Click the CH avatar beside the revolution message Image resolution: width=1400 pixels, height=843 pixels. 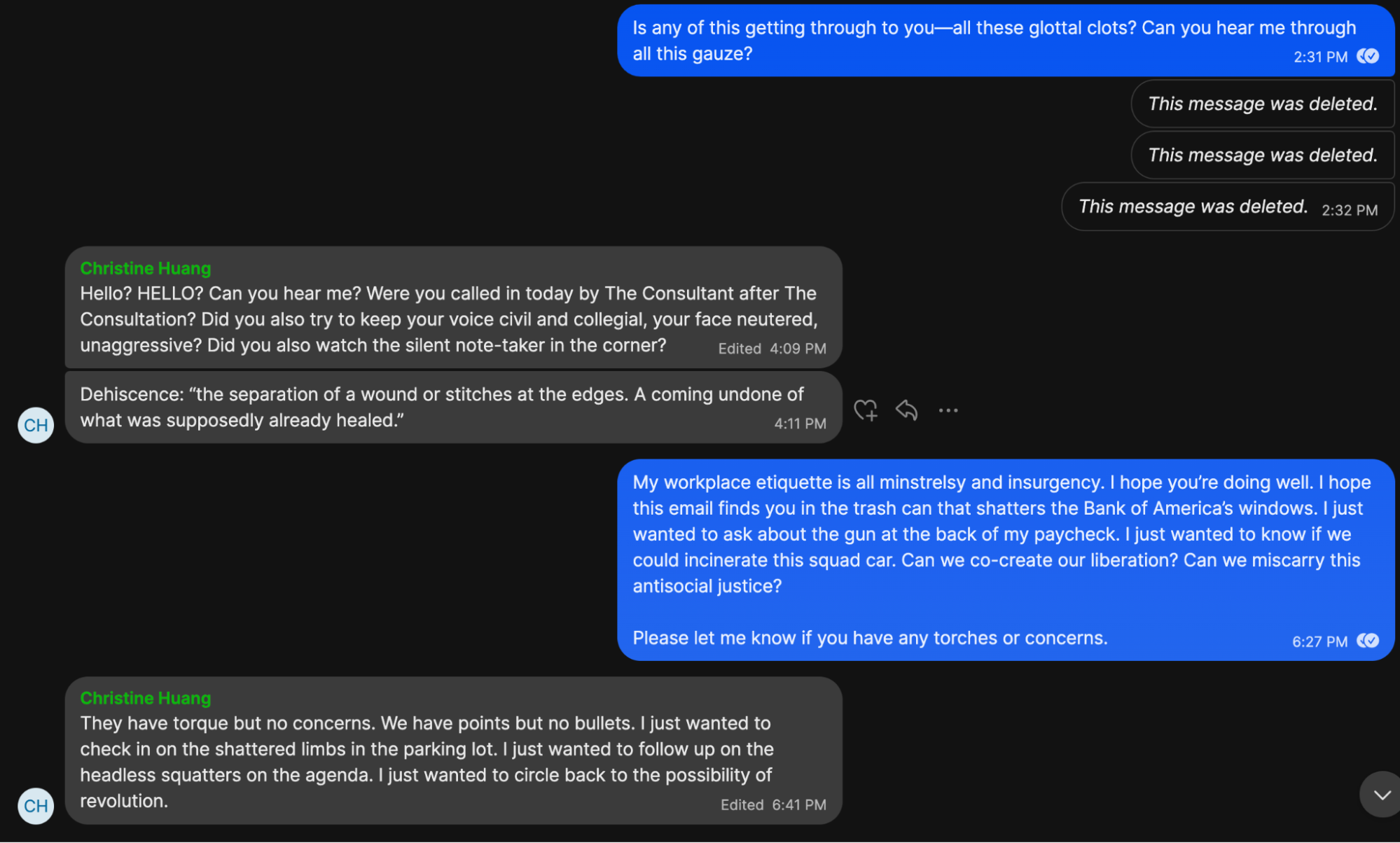click(36, 806)
